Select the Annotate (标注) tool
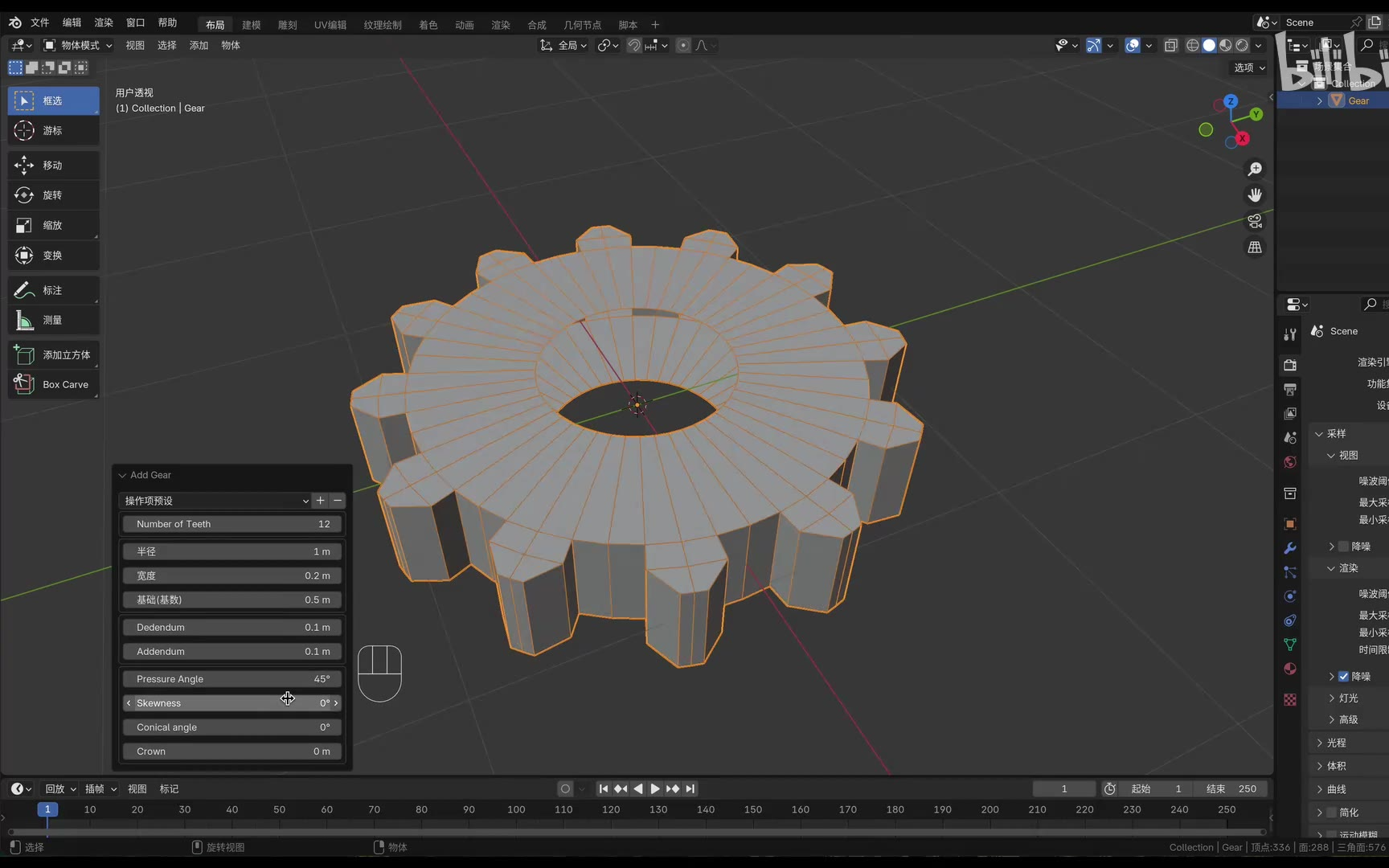 [53, 290]
